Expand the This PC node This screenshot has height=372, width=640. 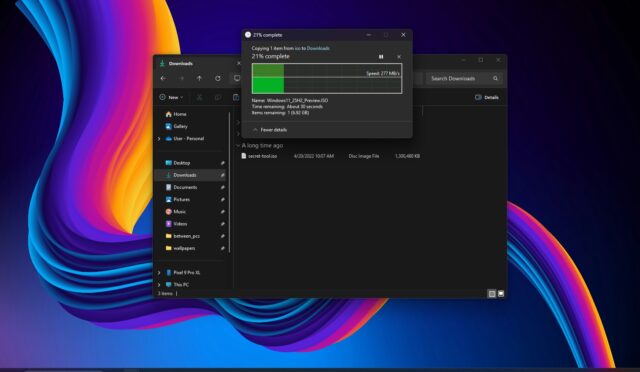point(159,285)
